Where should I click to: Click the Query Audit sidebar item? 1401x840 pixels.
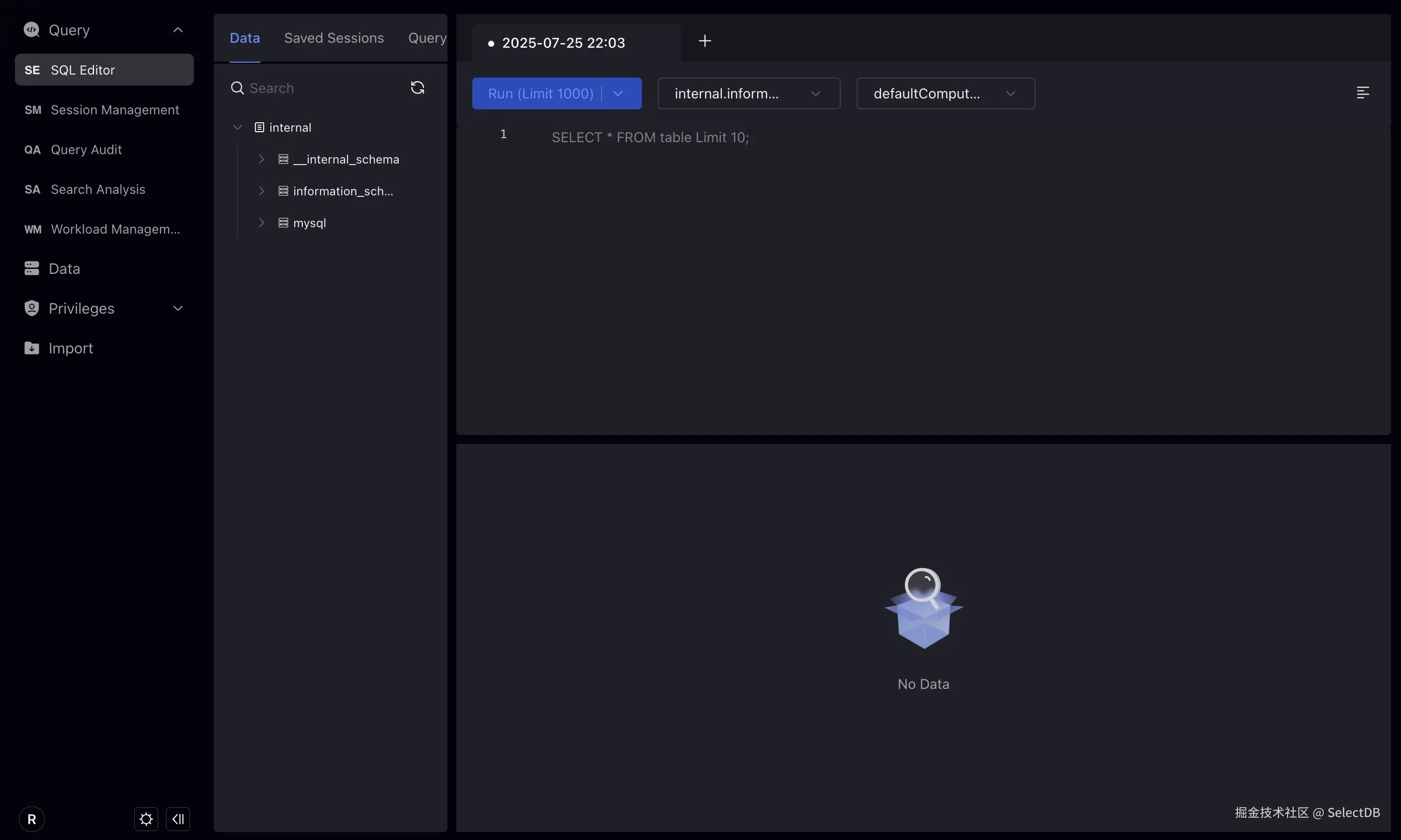click(x=86, y=150)
